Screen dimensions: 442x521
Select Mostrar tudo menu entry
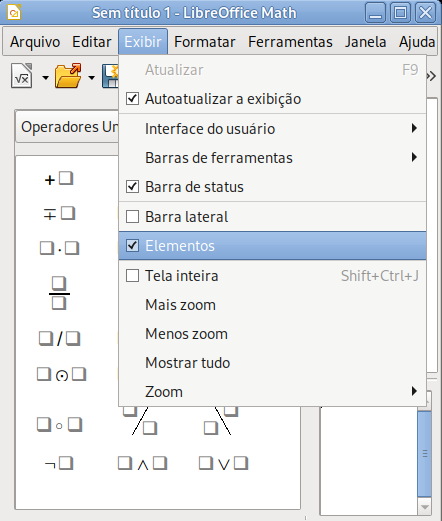point(272,363)
